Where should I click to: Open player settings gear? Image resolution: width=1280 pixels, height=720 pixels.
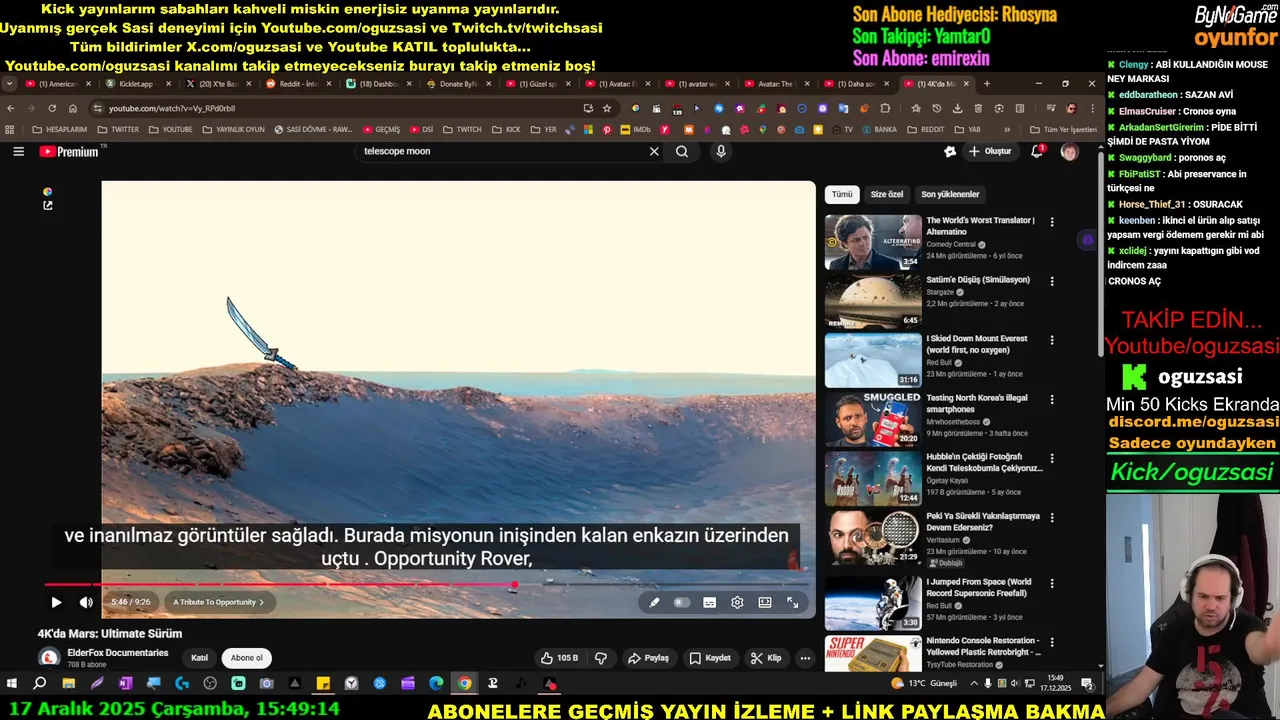[737, 602]
